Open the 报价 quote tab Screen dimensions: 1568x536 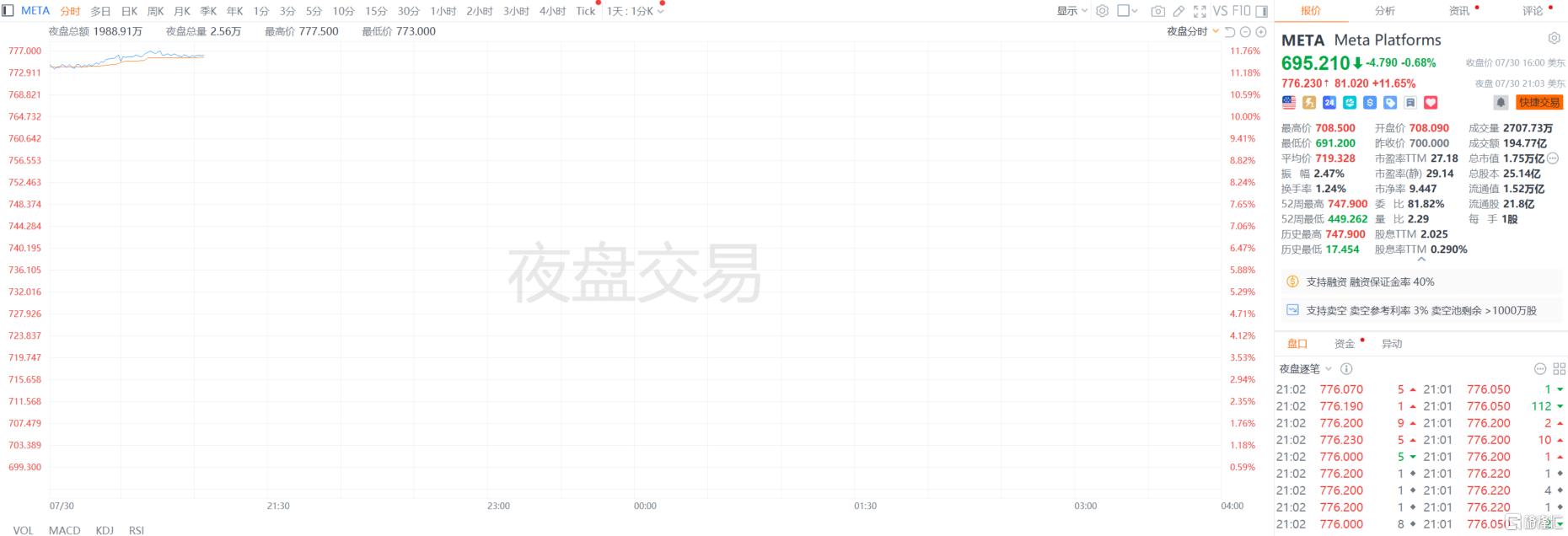(x=1311, y=11)
